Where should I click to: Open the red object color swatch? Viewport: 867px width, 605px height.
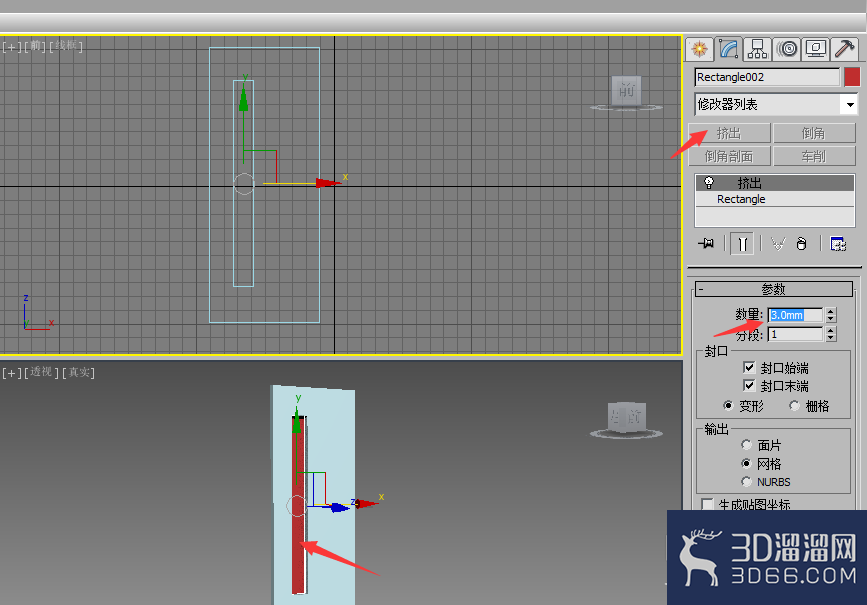852,77
